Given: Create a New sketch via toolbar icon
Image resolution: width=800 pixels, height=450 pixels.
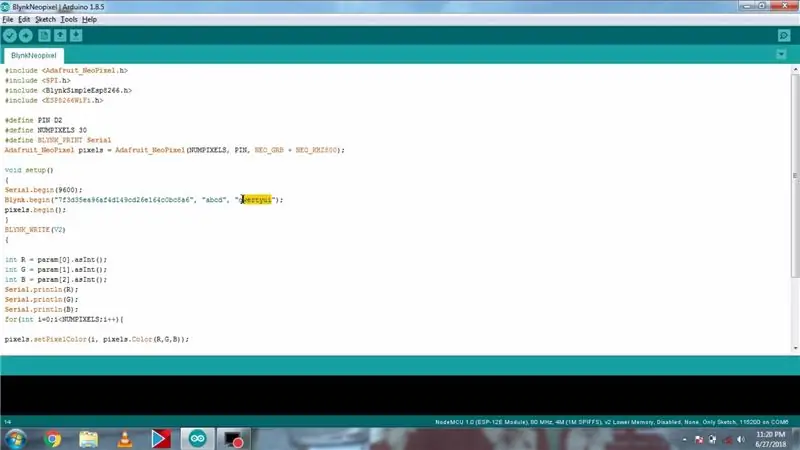Looking at the screenshot, I should (44, 36).
